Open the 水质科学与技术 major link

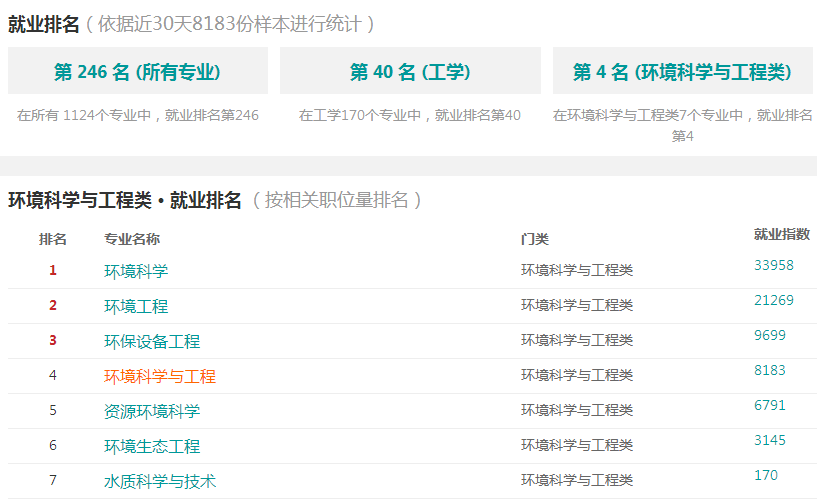(160, 481)
